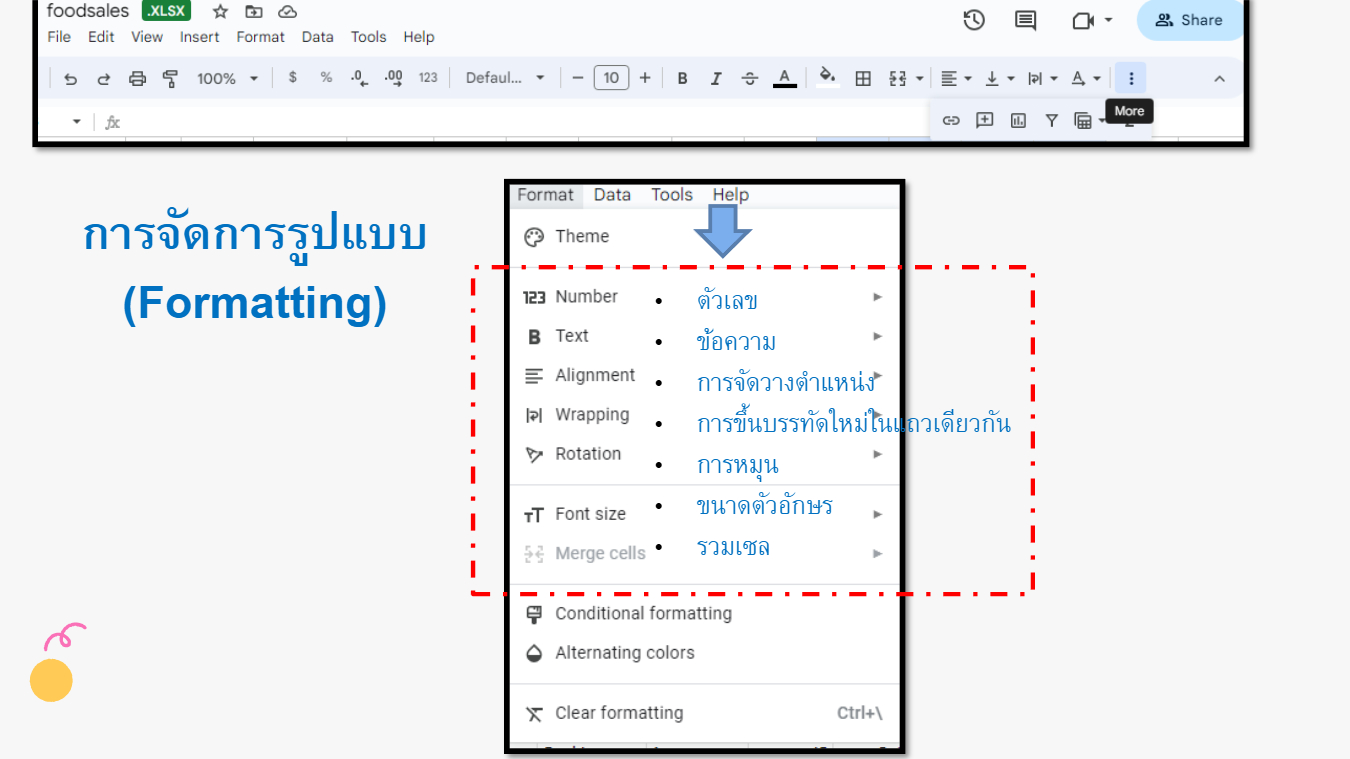This screenshot has width=1350, height=759.
Task: Open version history clock icon
Action: coord(974,20)
